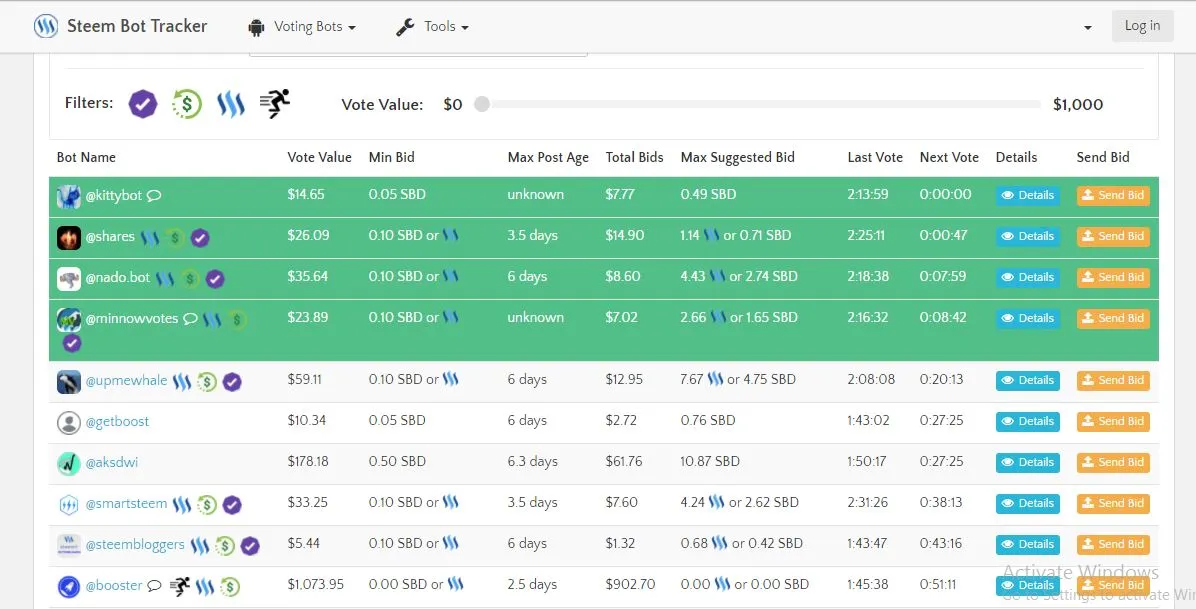The width and height of the screenshot is (1196, 609).
Task: Click Send Bid button for @smartsteem
Action: pyautogui.click(x=1113, y=504)
